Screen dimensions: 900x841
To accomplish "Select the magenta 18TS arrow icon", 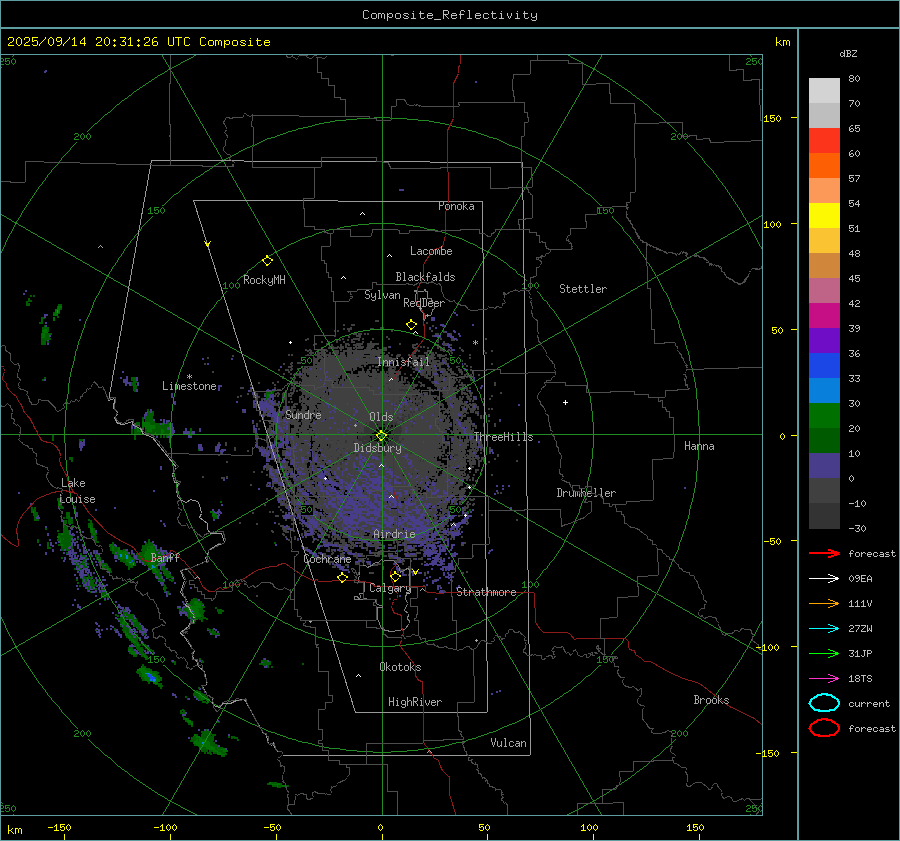I will pos(824,679).
